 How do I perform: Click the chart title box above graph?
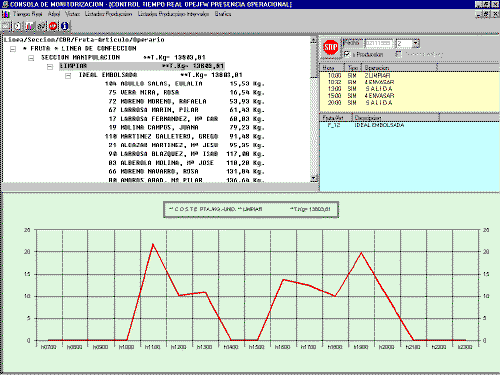(x=251, y=209)
